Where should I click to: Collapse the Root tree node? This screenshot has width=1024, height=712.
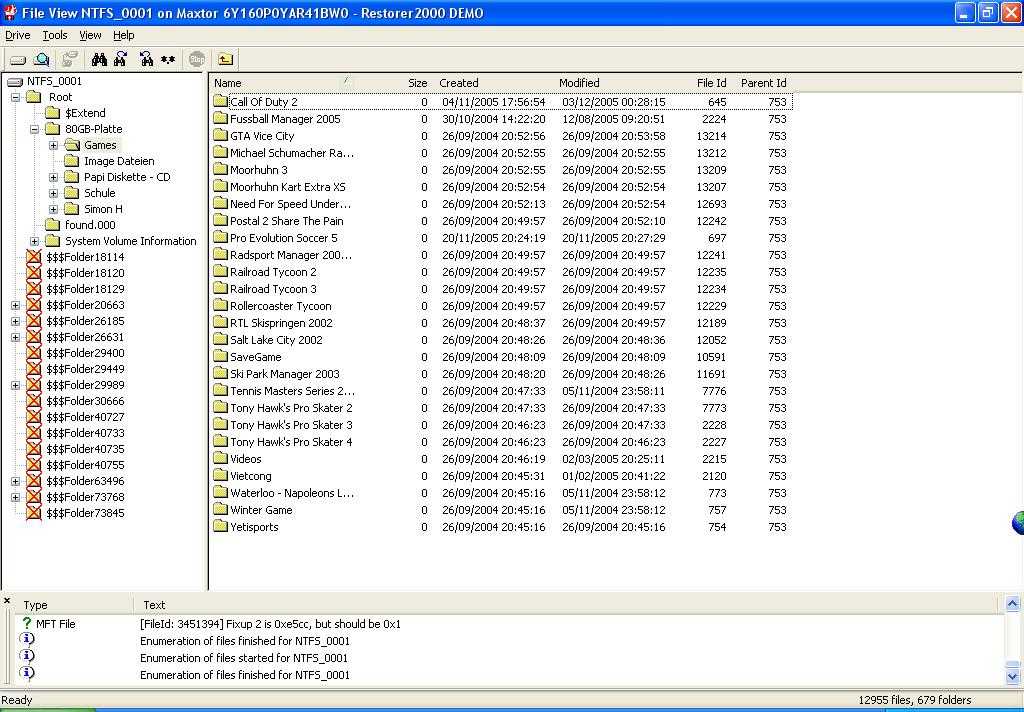click(x=15, y=97)
